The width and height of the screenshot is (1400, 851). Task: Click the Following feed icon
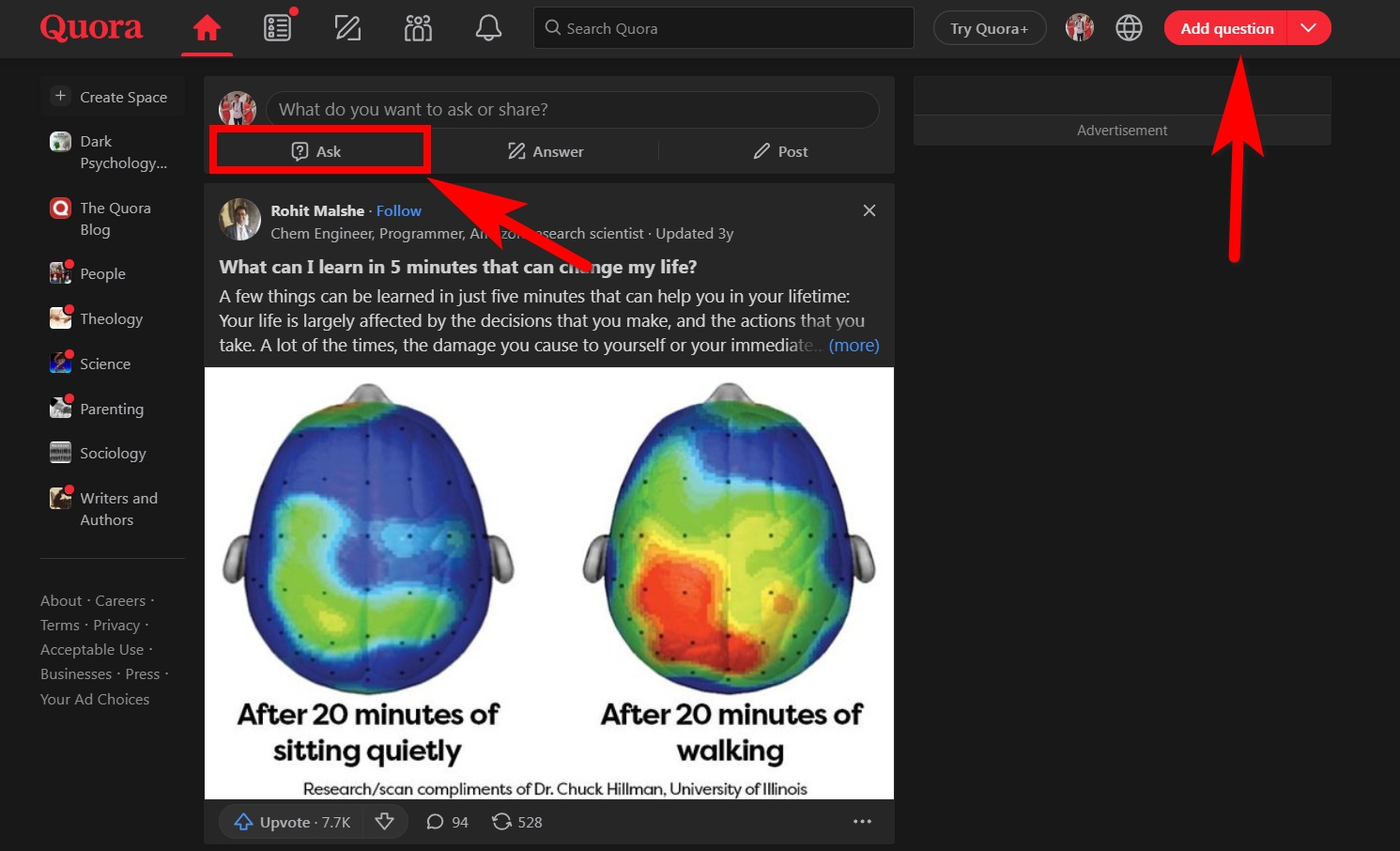(277, 28)
